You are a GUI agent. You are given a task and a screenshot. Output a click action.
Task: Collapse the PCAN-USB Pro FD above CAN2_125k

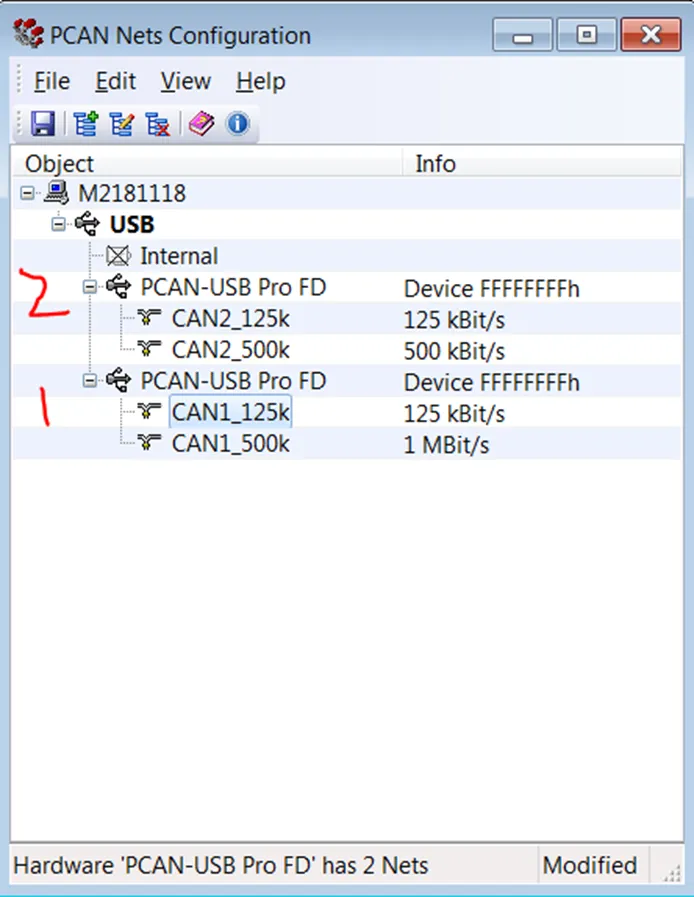[x=89, y=287]
